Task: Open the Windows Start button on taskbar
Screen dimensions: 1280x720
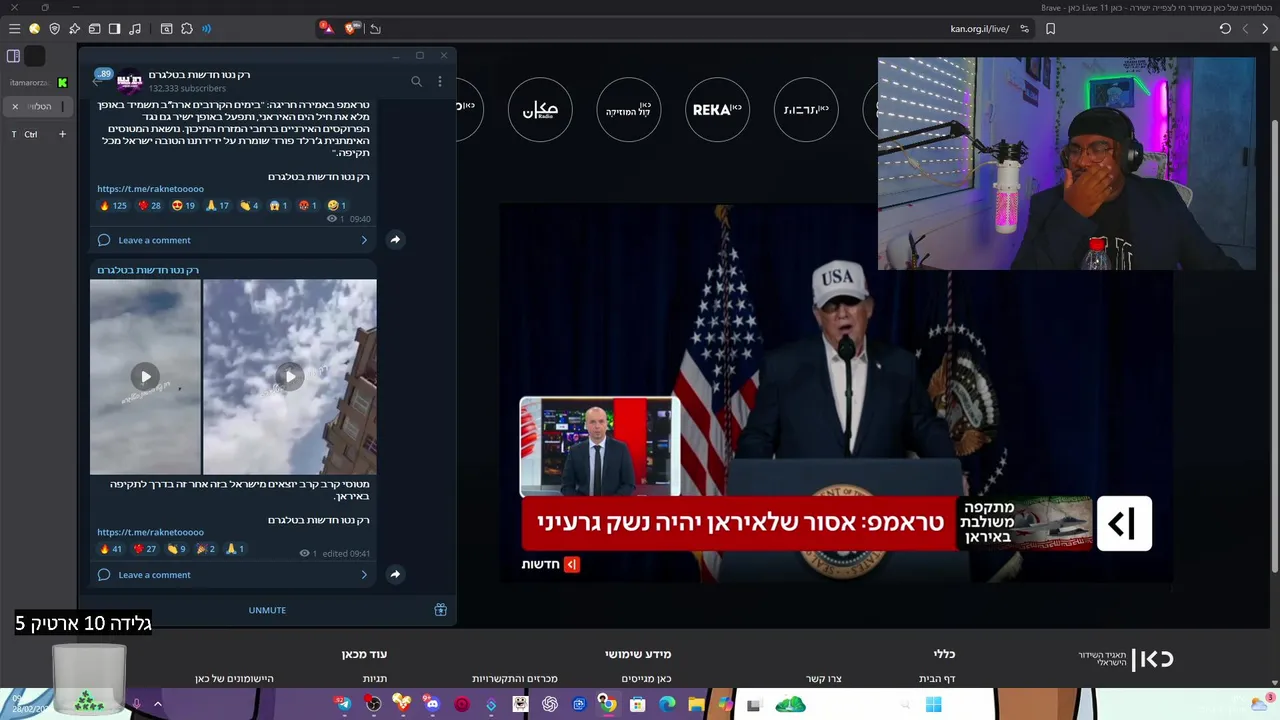Action: 933,704
